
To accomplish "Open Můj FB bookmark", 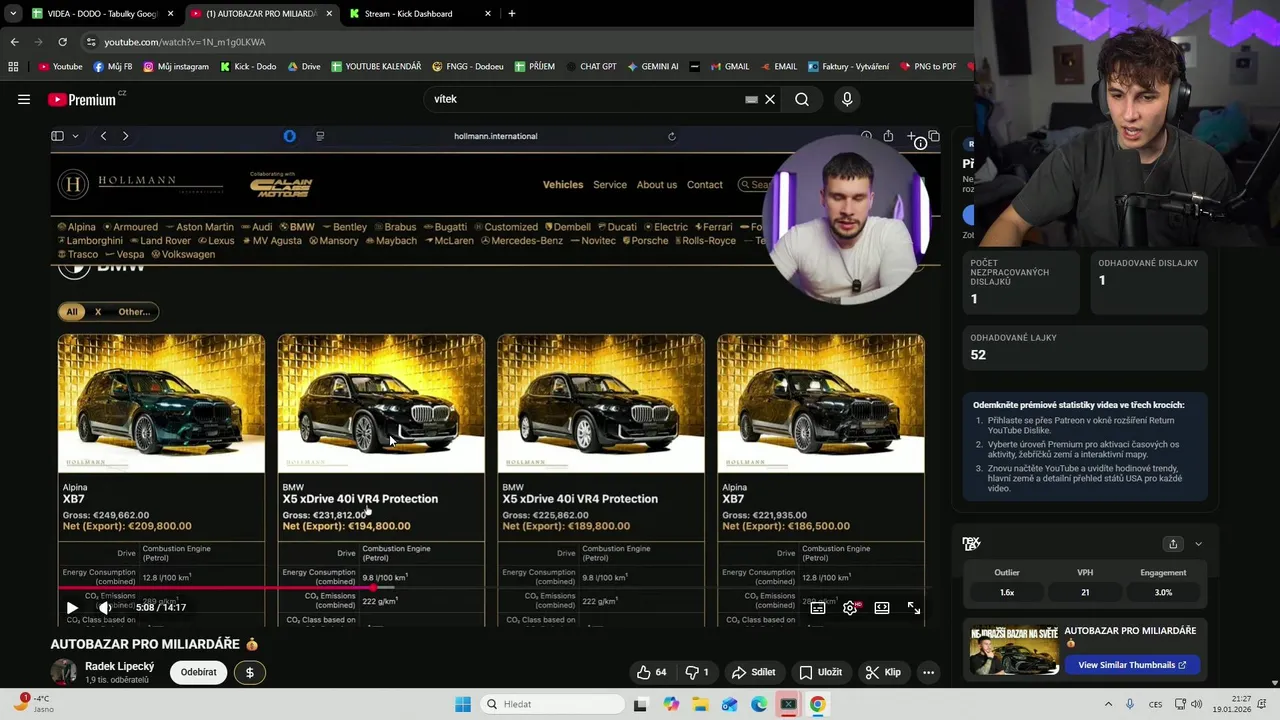I will 112,67.
